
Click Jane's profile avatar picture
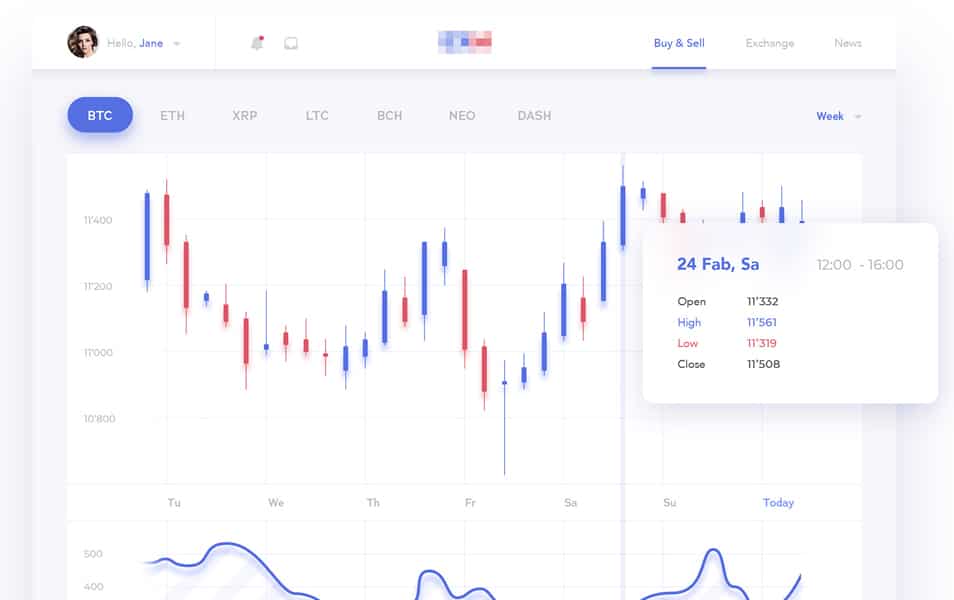point(84,42)
